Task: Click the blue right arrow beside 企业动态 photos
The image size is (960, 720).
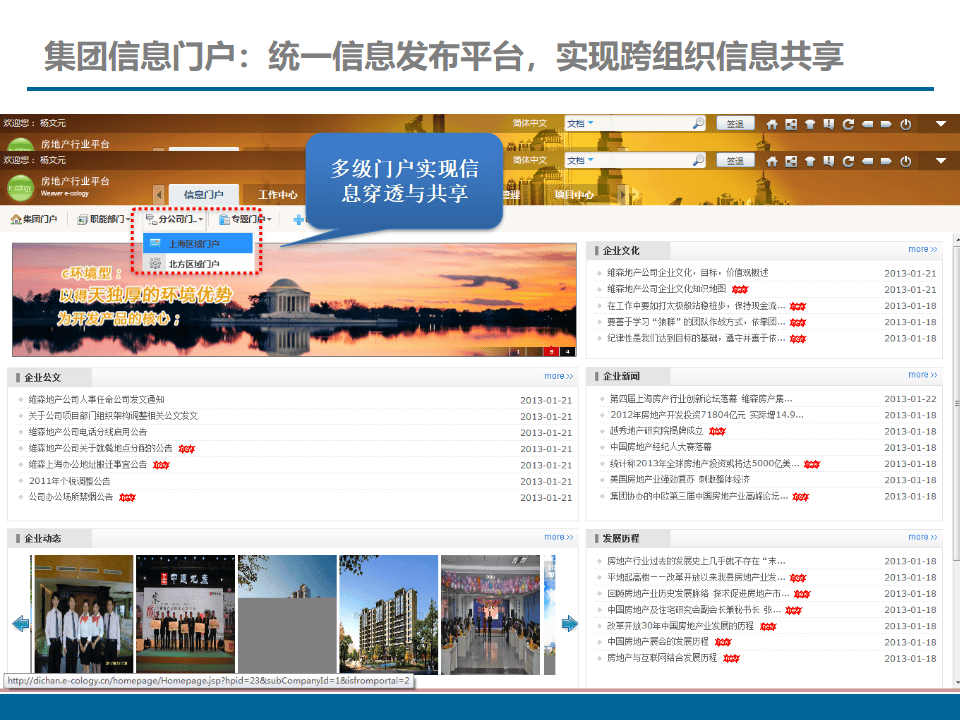Action: coord(569,624)
